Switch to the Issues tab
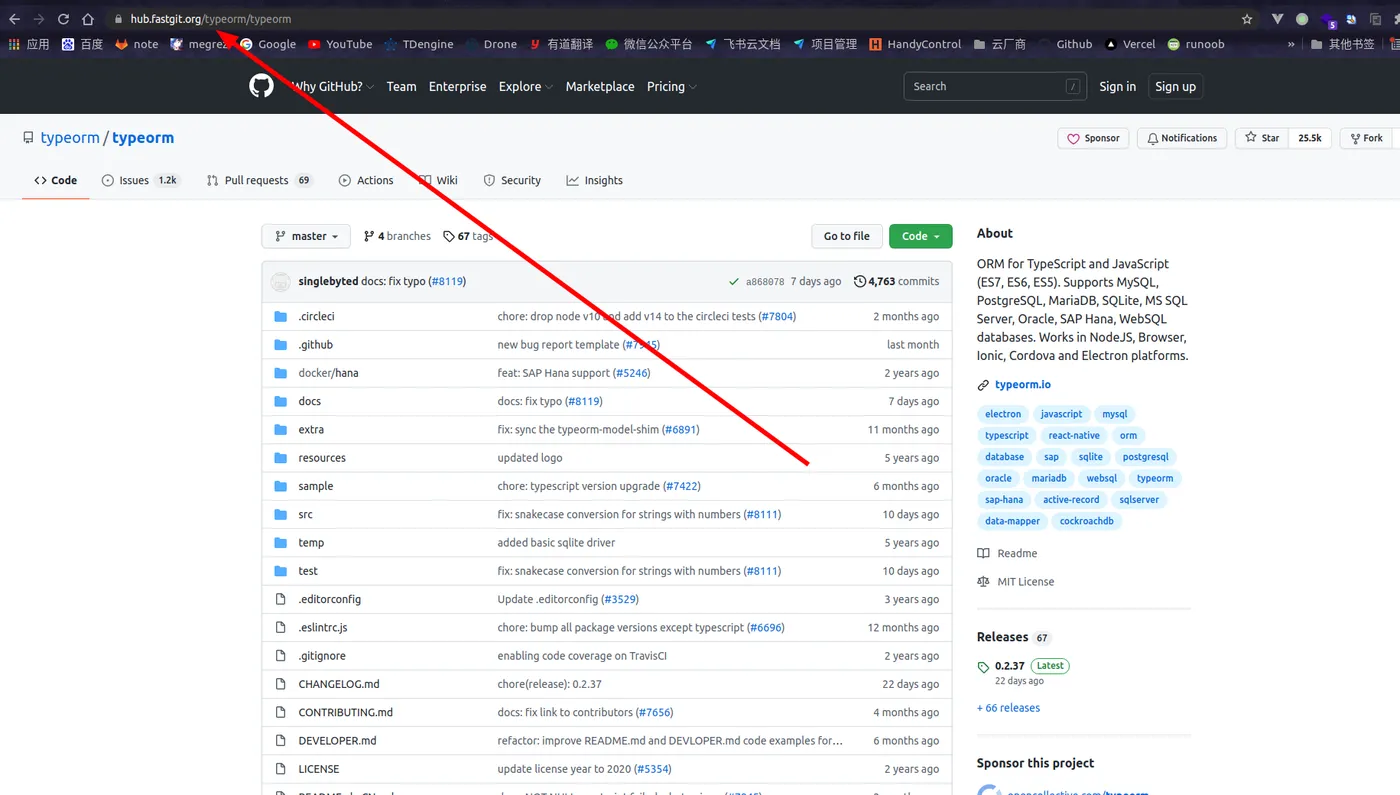 pyautogui.click(x=140, y=181)
